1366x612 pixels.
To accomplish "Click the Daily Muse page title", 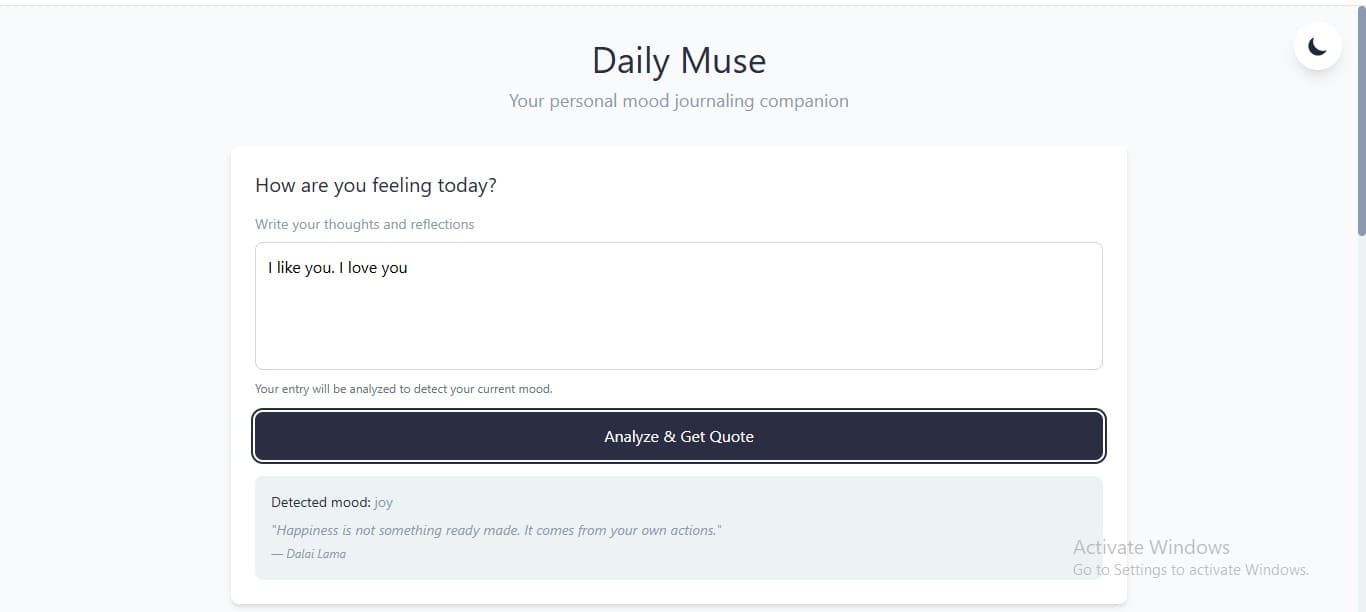I will pyautogui.click(x=678, y=60).
